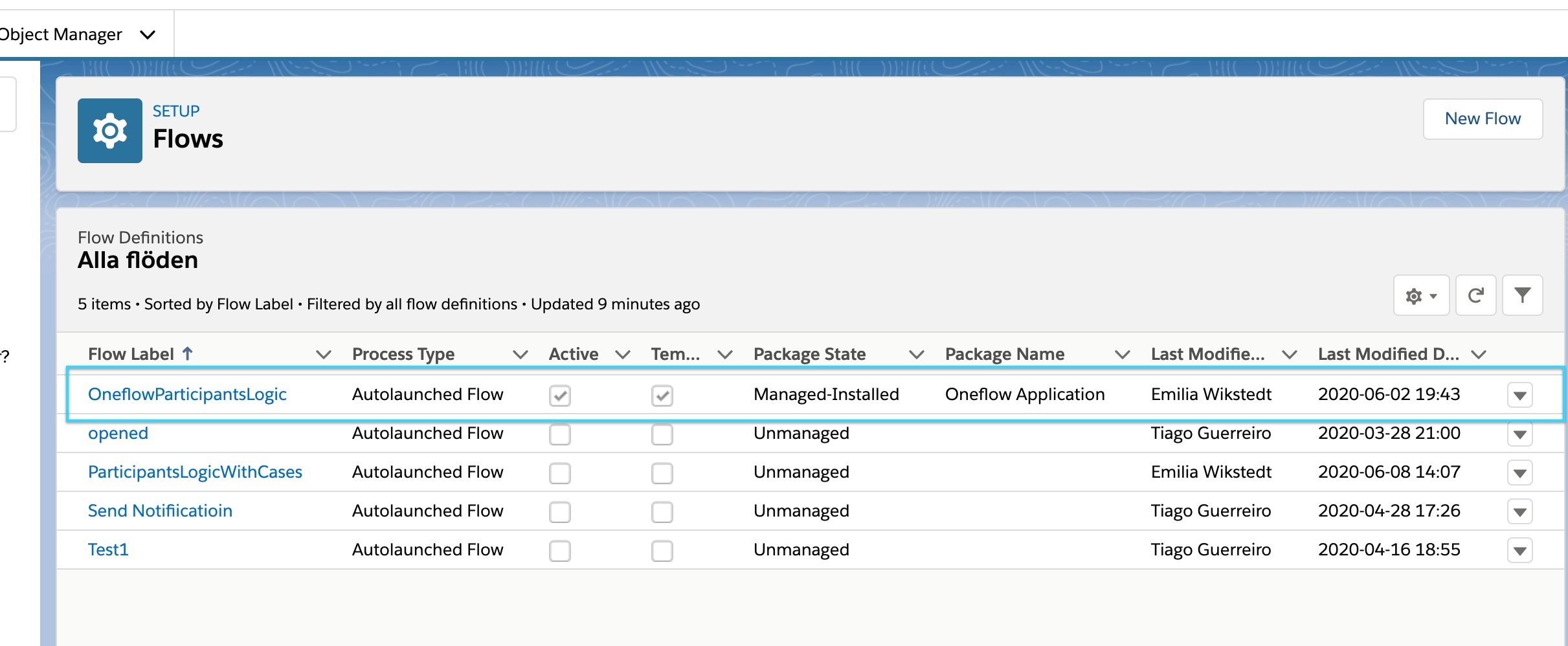This screenshot has width=1568, height=646.
Task: Show row actions for Send Notificatioin
Action: (x=1519, y=511)
